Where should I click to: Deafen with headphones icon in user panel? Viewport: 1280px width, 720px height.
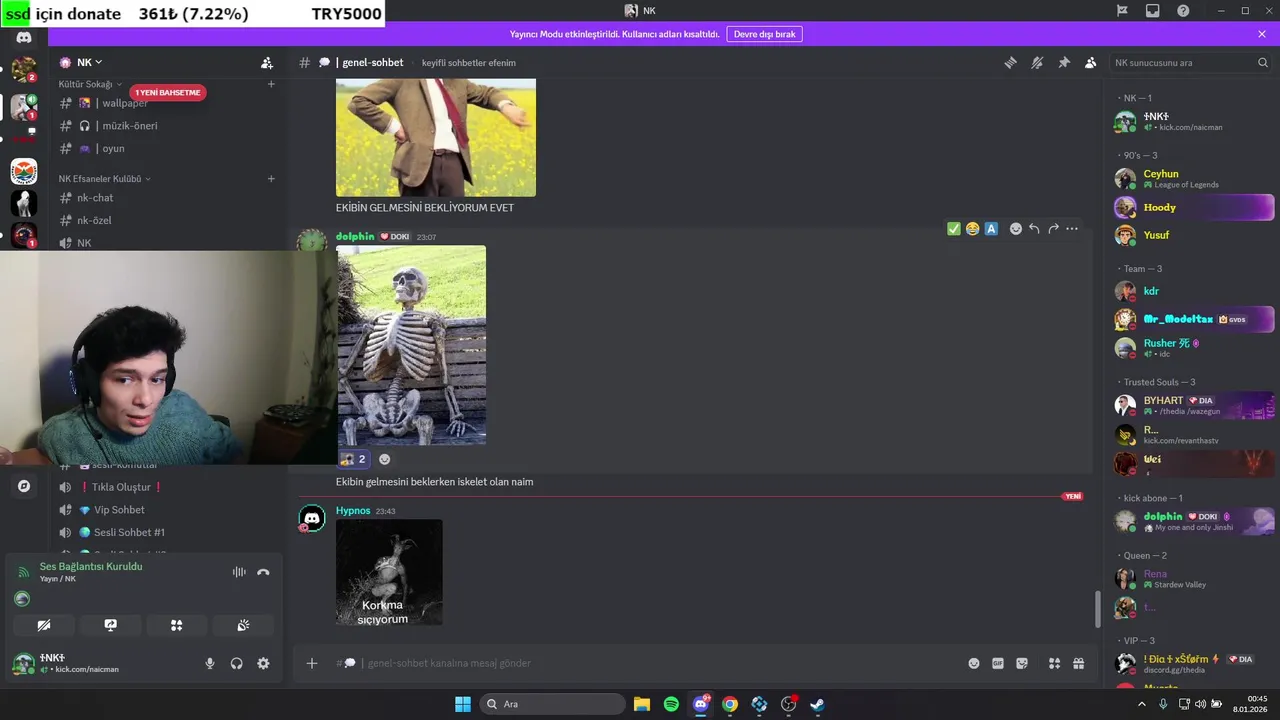click(237, 663)
